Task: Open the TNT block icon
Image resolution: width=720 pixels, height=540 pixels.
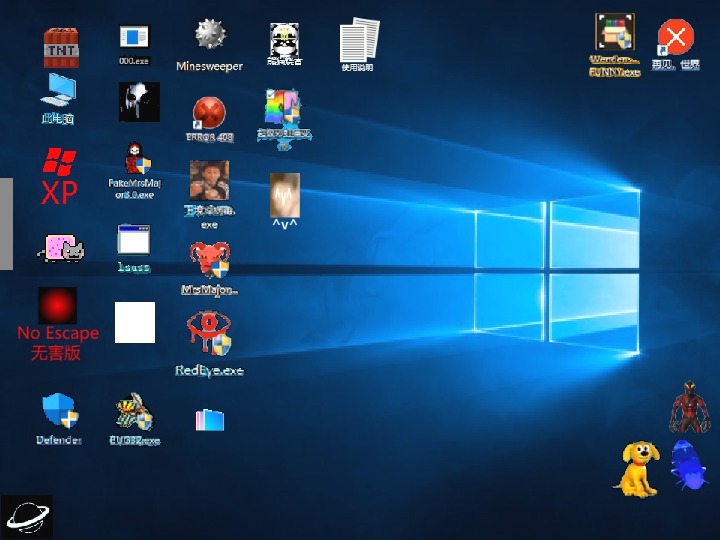Action: [61, 48]
